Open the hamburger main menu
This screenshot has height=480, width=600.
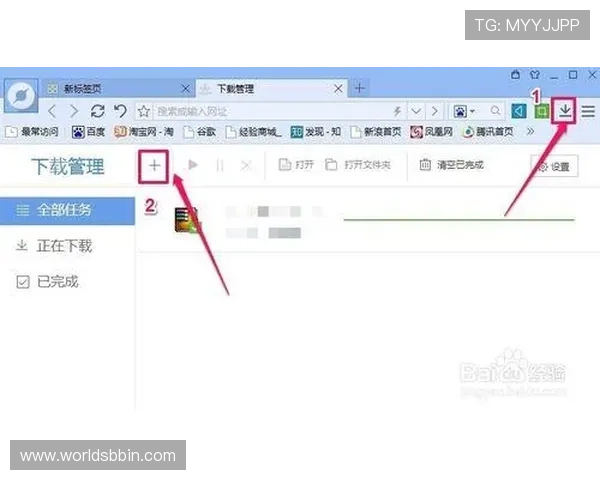588,111
